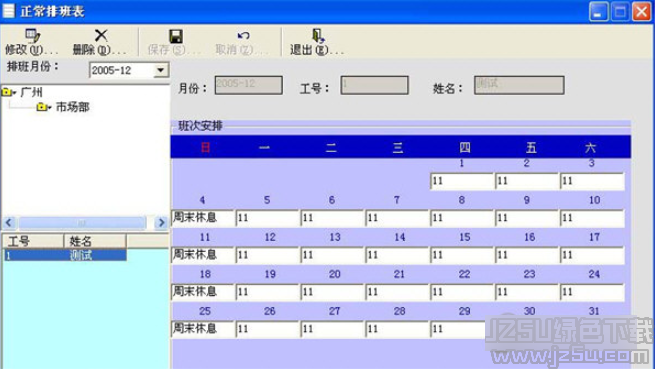Screen dimensions: 655x369
Task: Click the 四 Thursday column header
Action: click(x=465, y=147)
